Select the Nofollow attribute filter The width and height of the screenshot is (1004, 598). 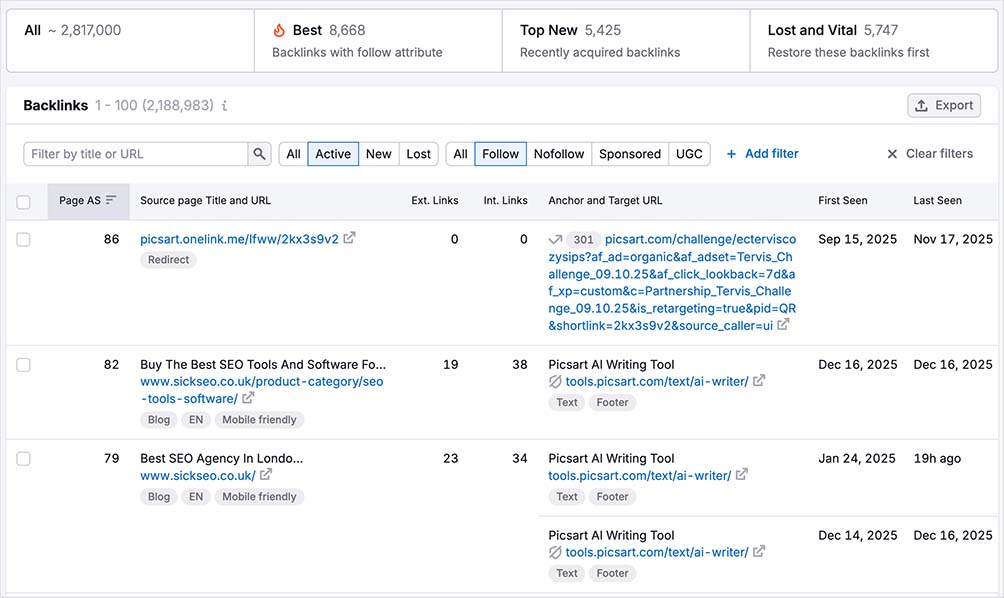click(x=559, y=154)
